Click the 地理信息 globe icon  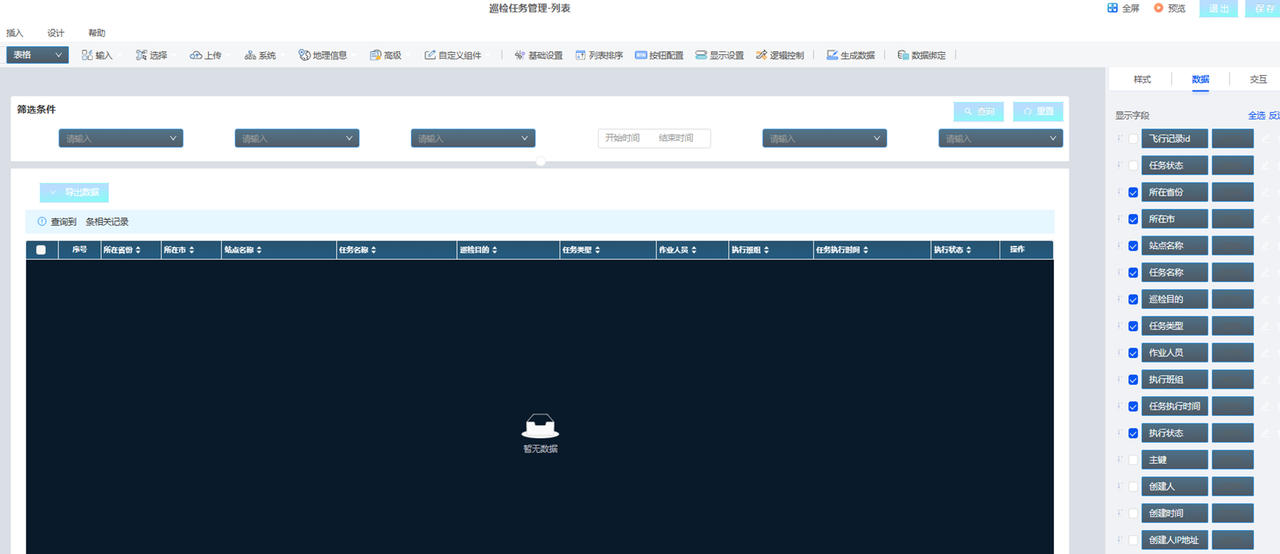304,55
